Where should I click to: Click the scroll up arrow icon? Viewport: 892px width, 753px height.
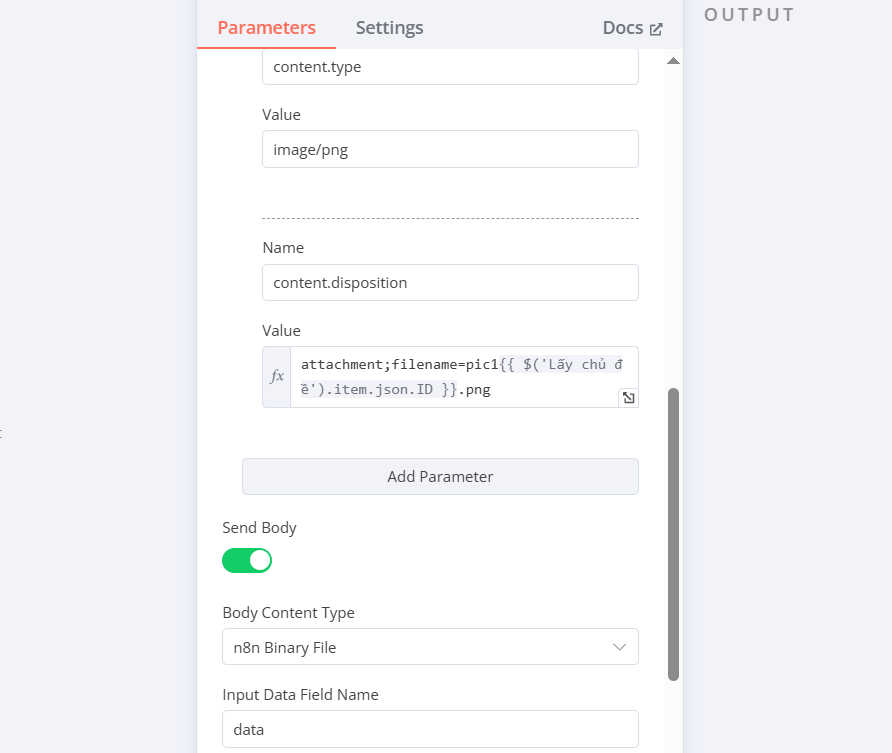pyautogui.click(x=673, y=61)
